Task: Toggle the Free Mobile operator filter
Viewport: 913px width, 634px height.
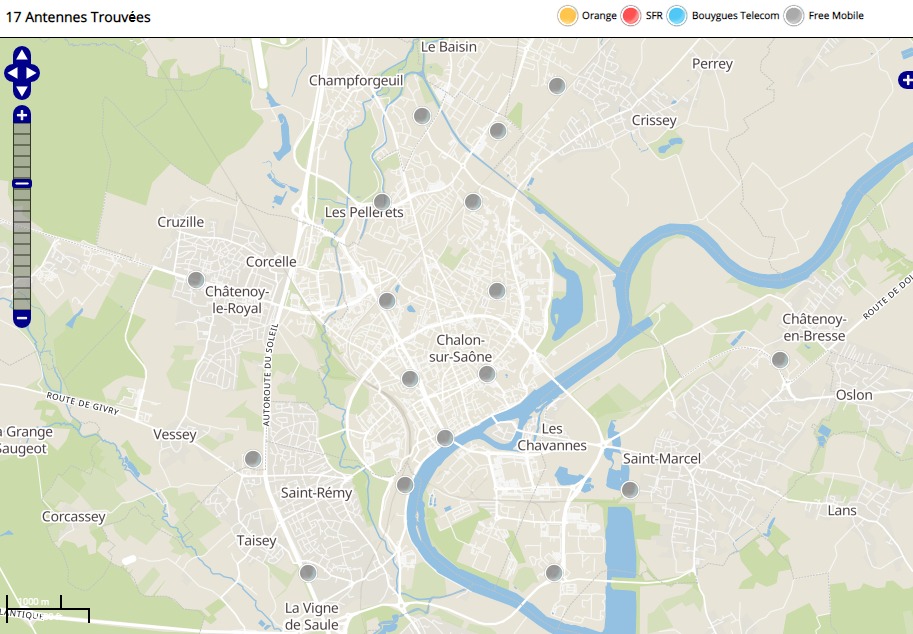Action: pos(794,16)
